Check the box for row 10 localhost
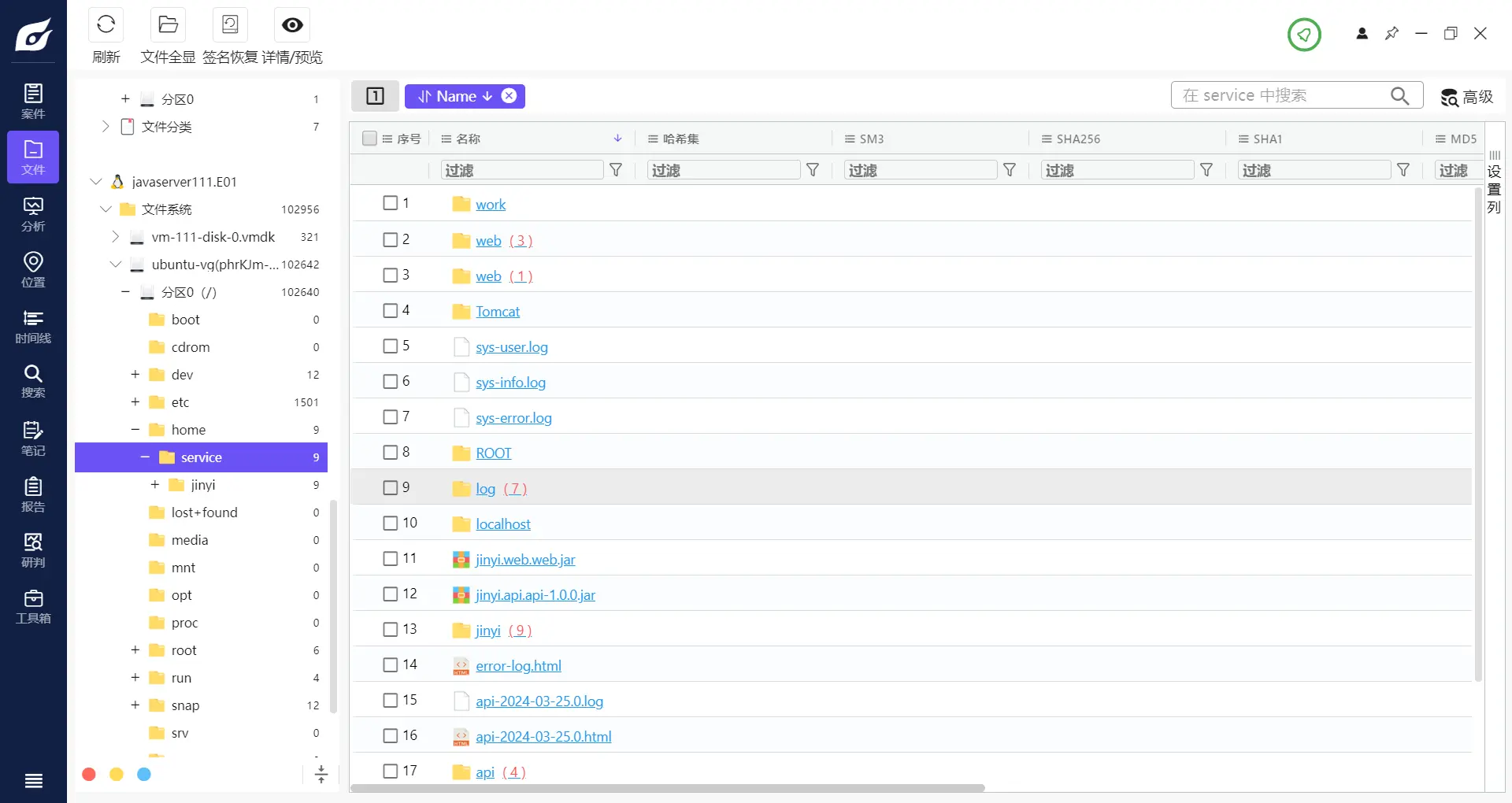This screenshot has width=1512, height=803. 390,523
